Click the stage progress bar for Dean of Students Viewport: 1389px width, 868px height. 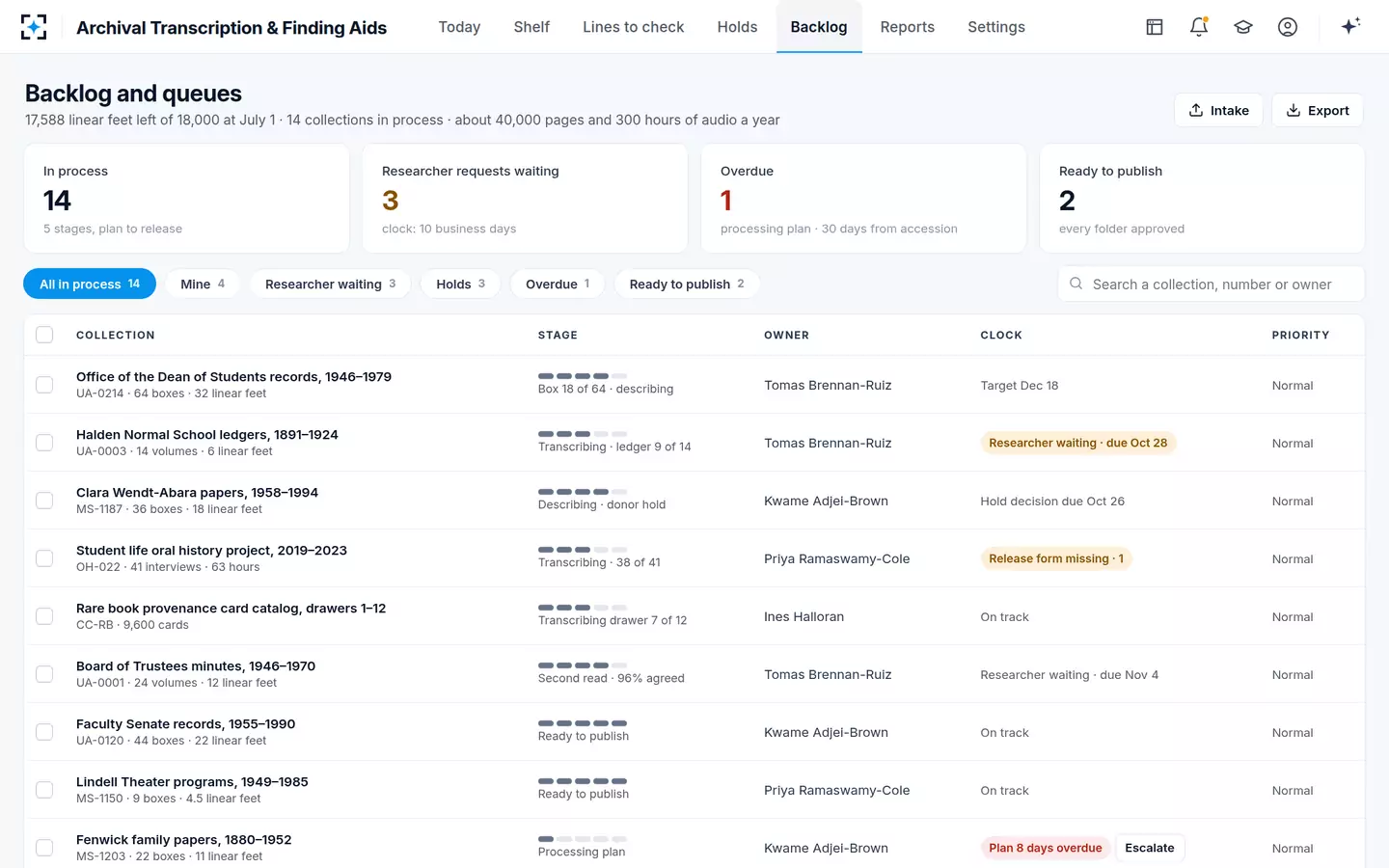click(583, 375)
